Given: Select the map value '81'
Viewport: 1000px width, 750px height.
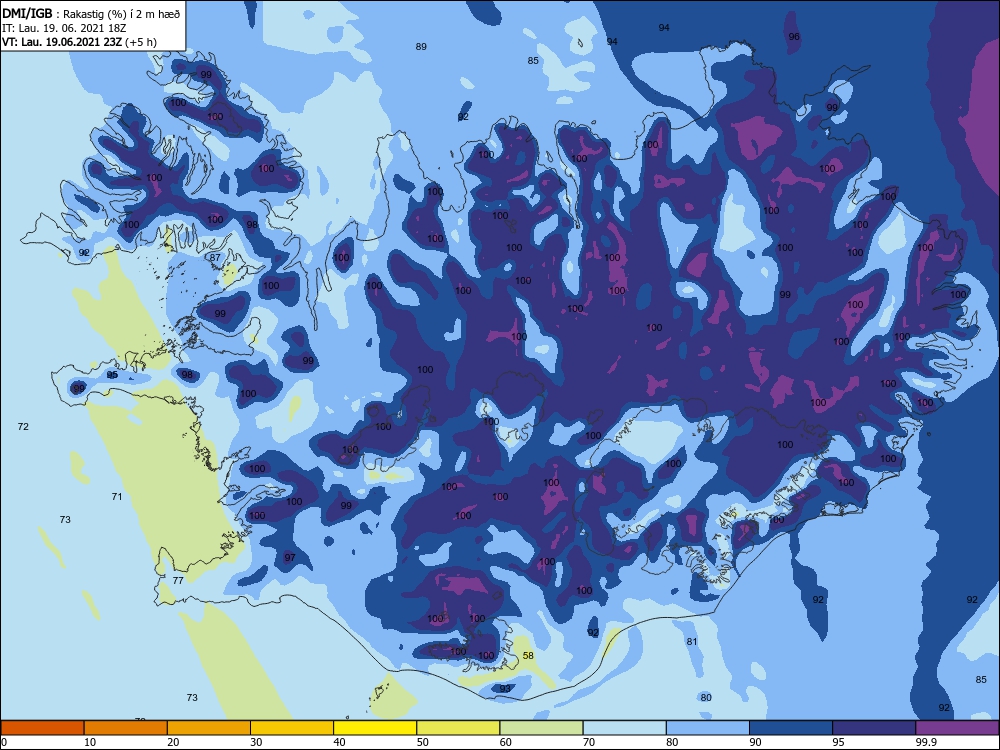Looking at the screenshot, I should pos(692,642).
